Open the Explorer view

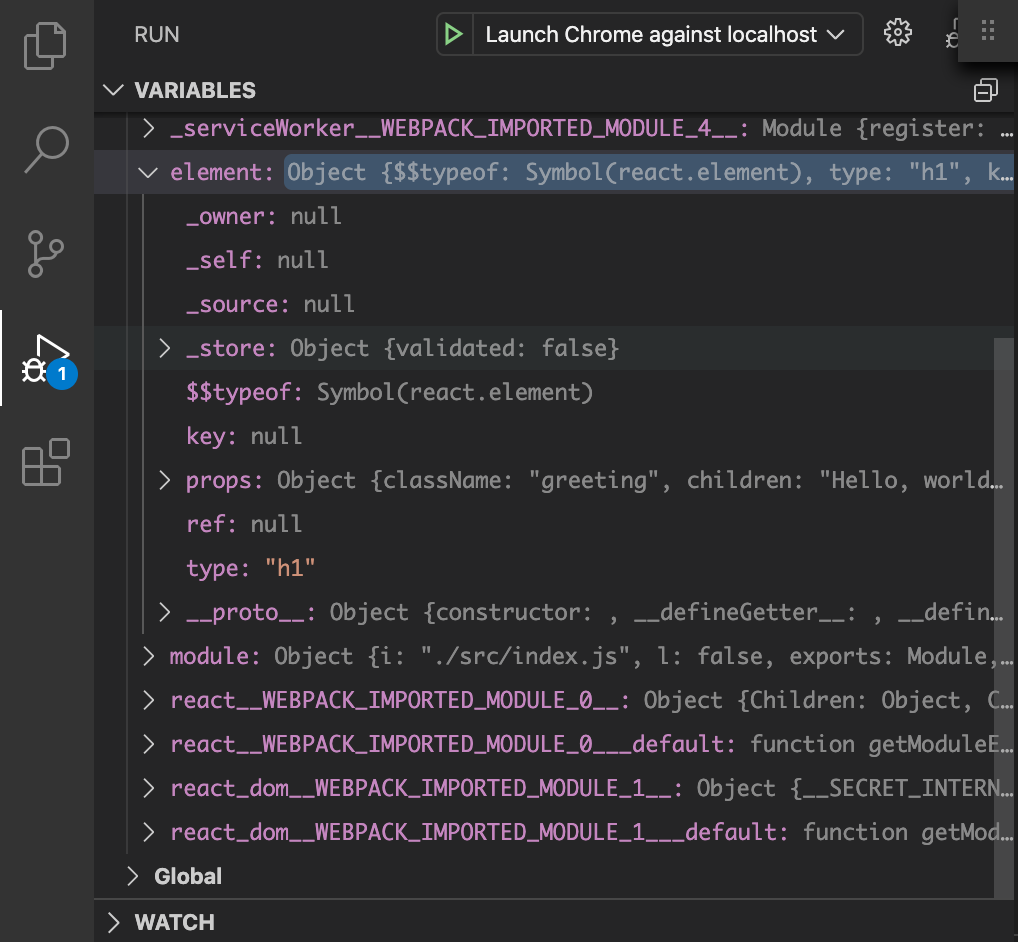44,45
